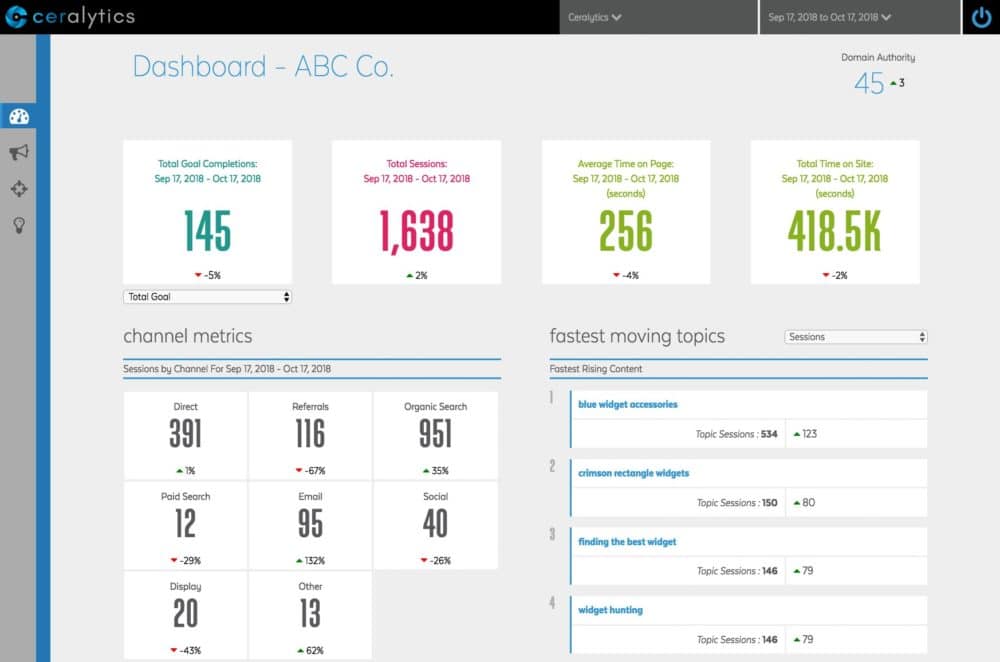Select the Email channel tile
Screen dimensions: 1000x662
pos(310,524)
